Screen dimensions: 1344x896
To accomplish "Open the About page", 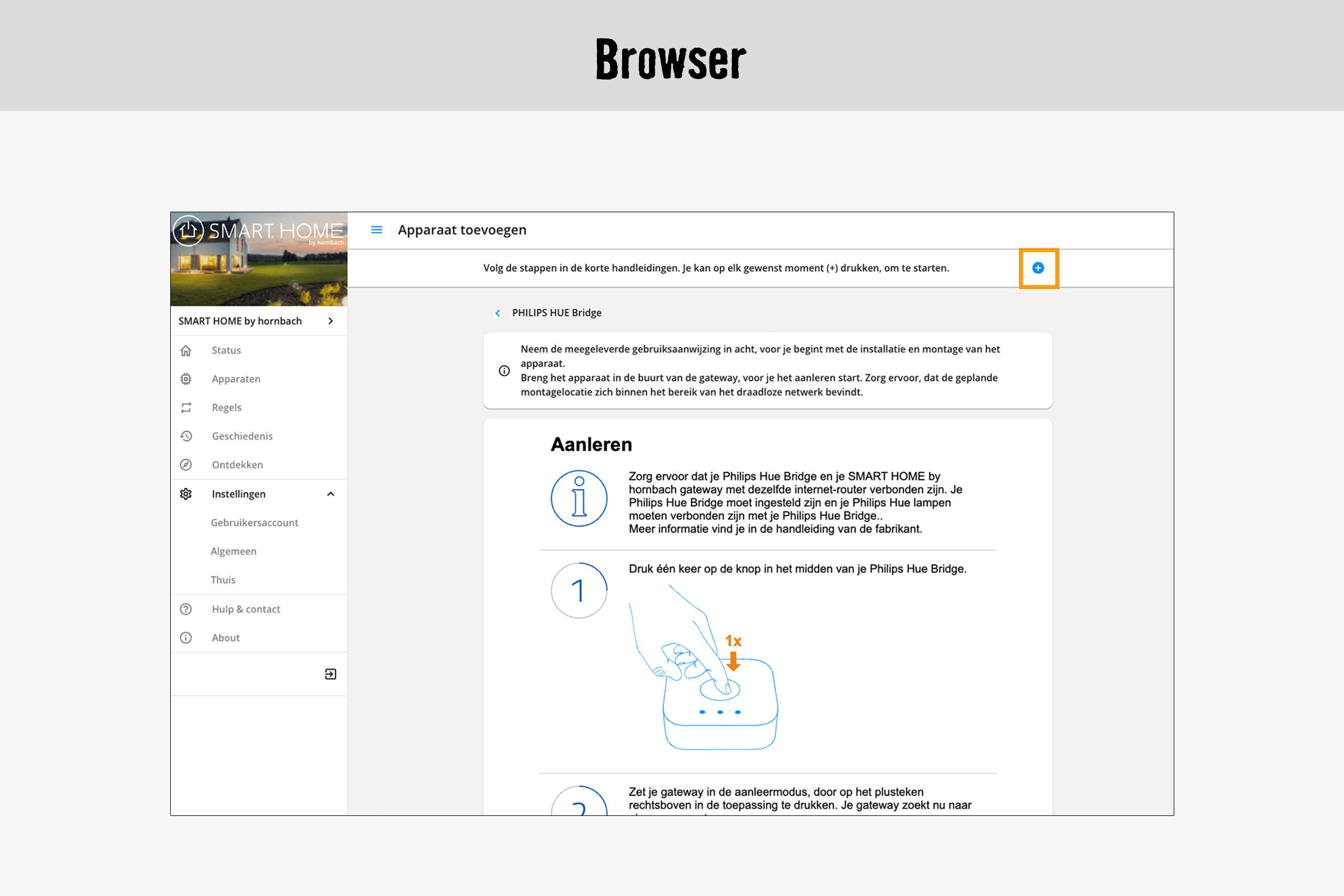I will pyautogui.click(x=259, y=638).
